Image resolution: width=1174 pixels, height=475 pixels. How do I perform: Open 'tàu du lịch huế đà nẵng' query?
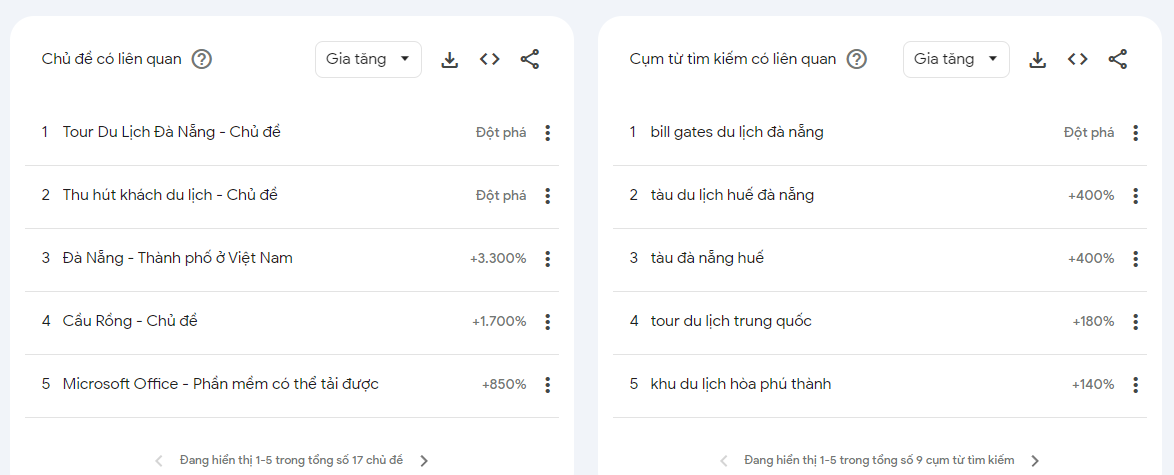(732, 195)
